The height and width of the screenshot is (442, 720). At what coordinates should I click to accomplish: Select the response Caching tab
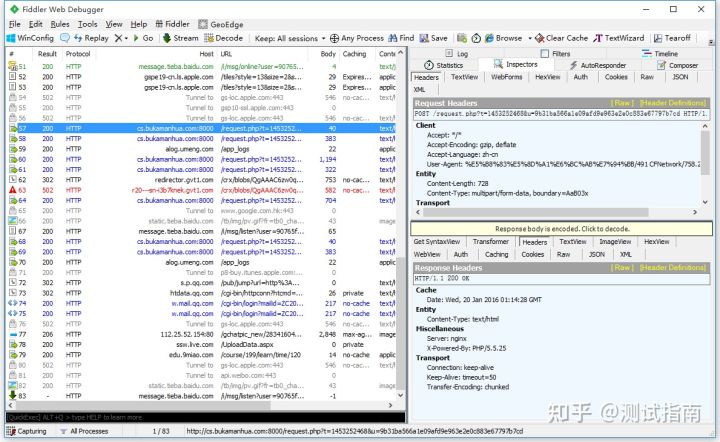point(496,254)
